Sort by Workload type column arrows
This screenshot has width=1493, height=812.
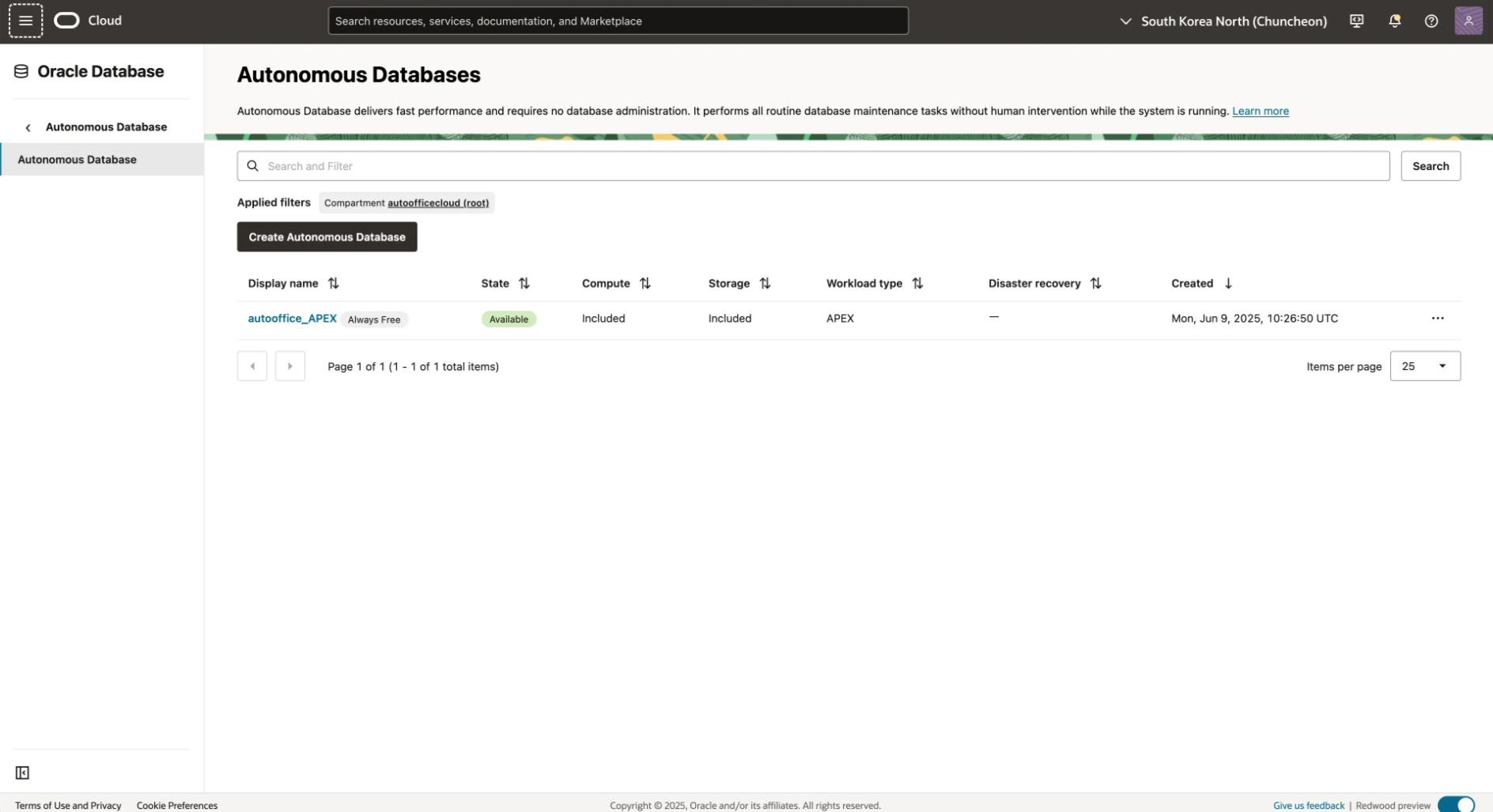coord(917,283)
